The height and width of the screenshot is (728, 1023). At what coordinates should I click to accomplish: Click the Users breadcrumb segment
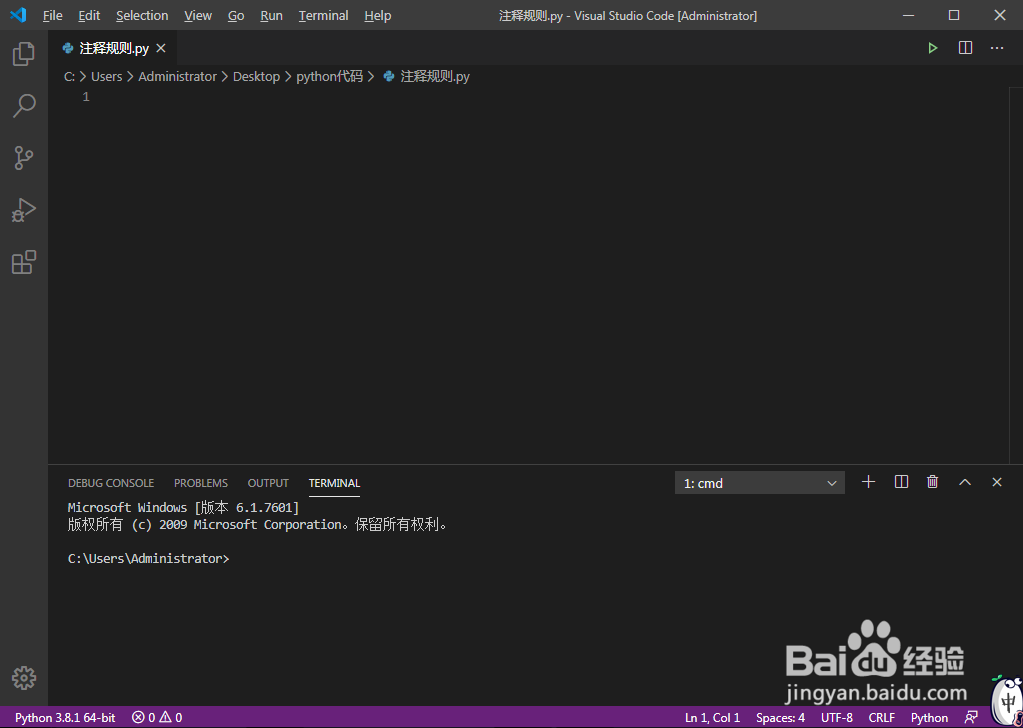tap(106, 76)
